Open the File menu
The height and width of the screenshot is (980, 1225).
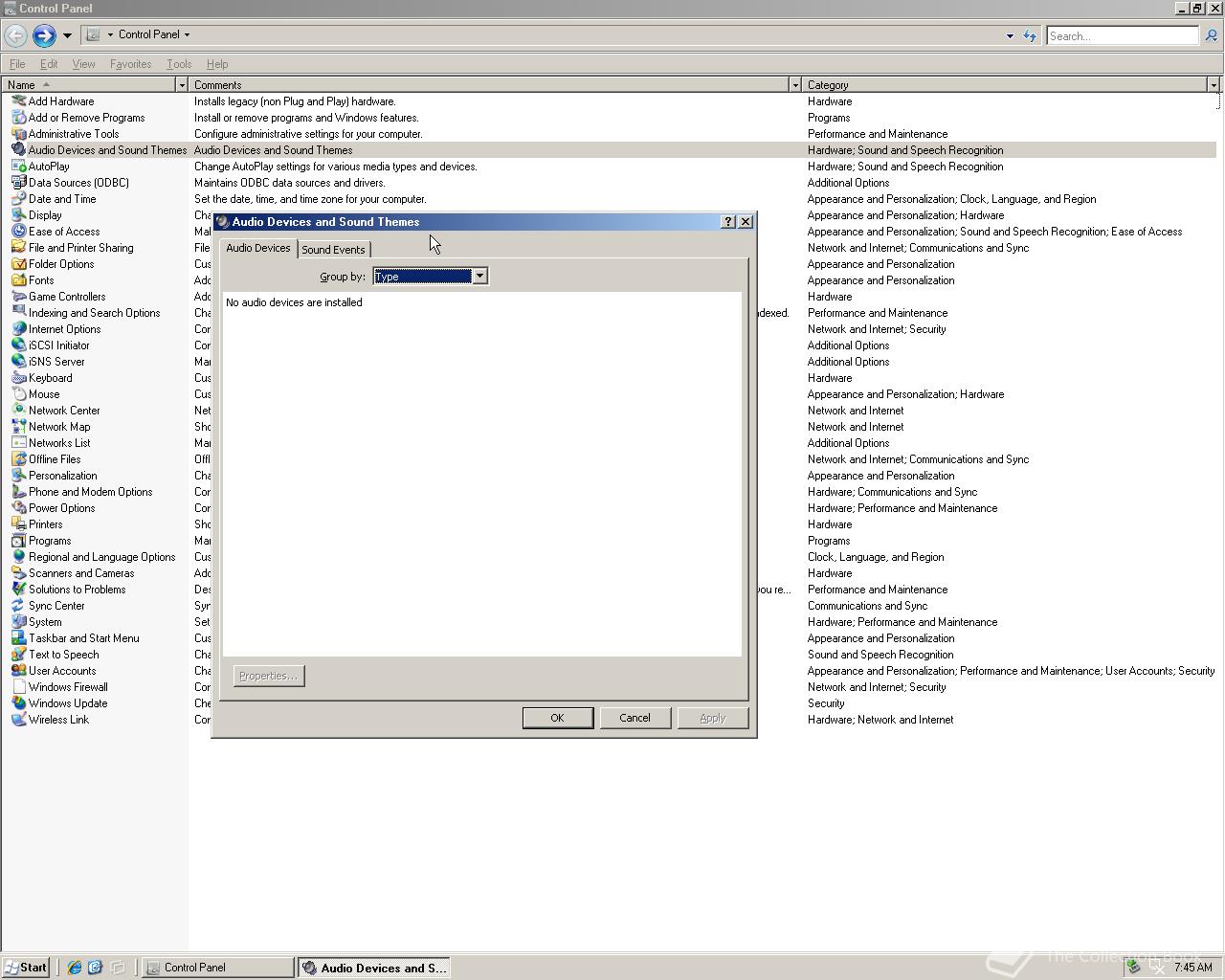[17, 64]
